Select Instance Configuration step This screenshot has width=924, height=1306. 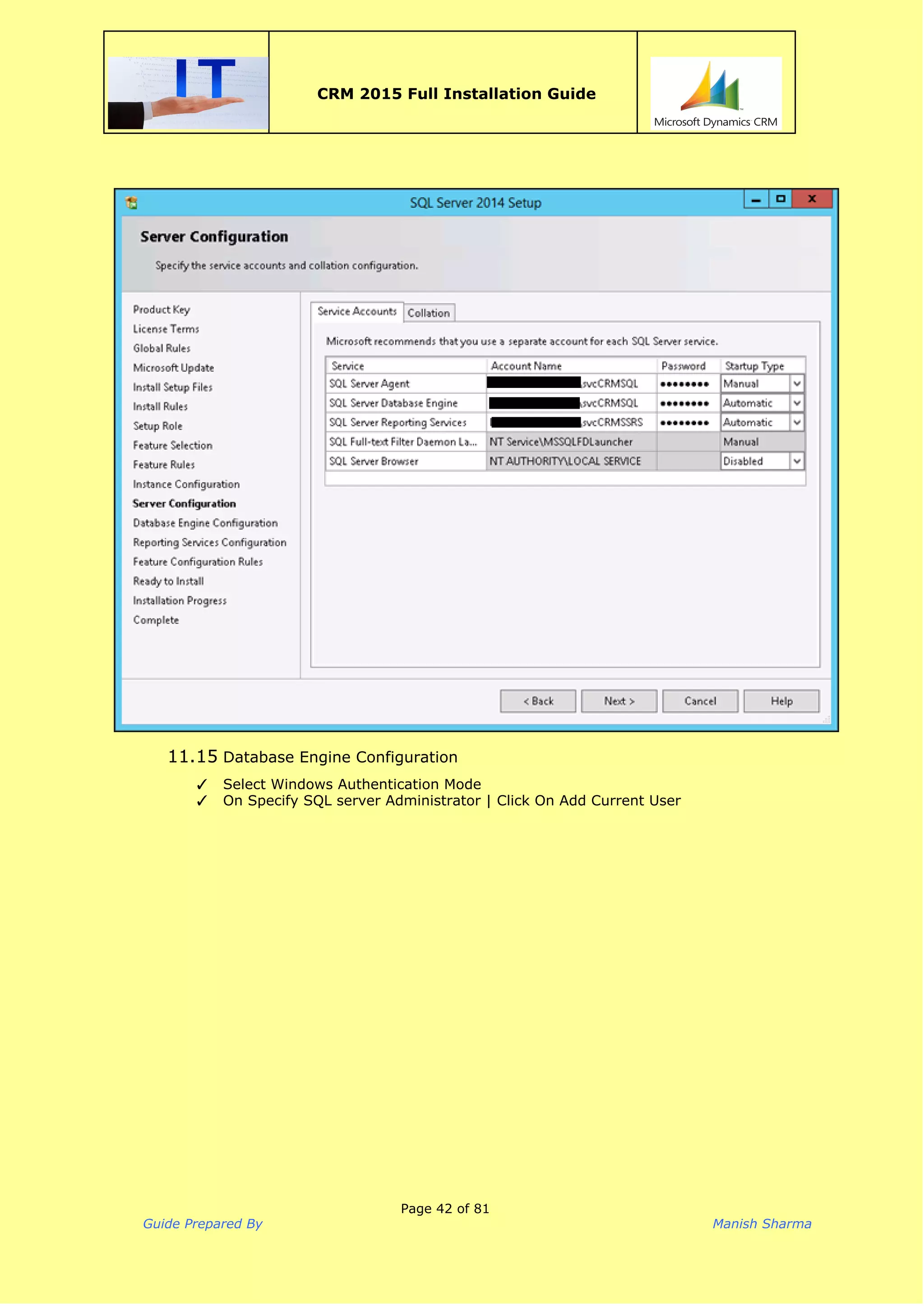pos(186,485)
